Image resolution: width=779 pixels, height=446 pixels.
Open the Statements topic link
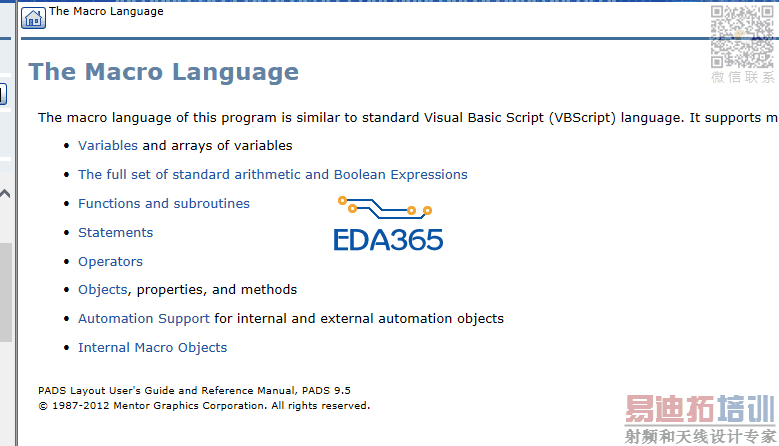click(115, 233)
